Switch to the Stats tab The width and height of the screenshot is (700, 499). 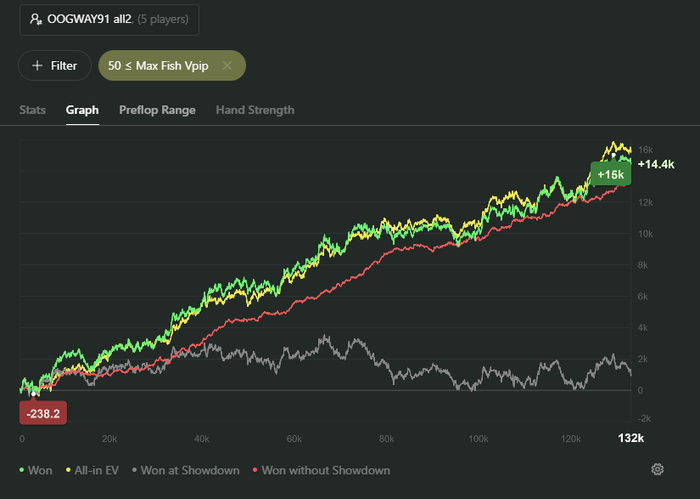tap(33, 110)
